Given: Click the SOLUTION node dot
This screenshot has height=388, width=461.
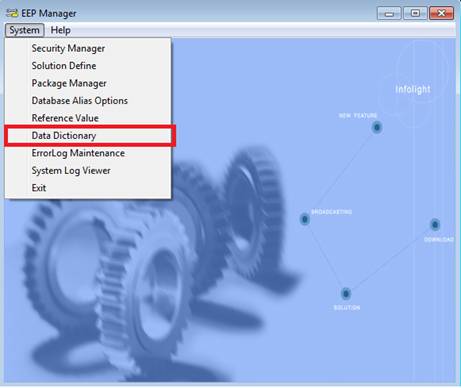Looking at the screenshot, I should (x=346, y=294).
